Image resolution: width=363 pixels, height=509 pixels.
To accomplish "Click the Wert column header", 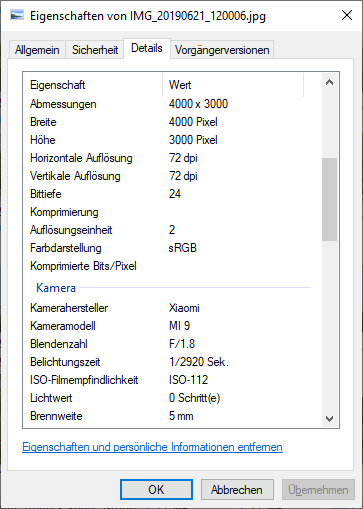I will point(233,85).
